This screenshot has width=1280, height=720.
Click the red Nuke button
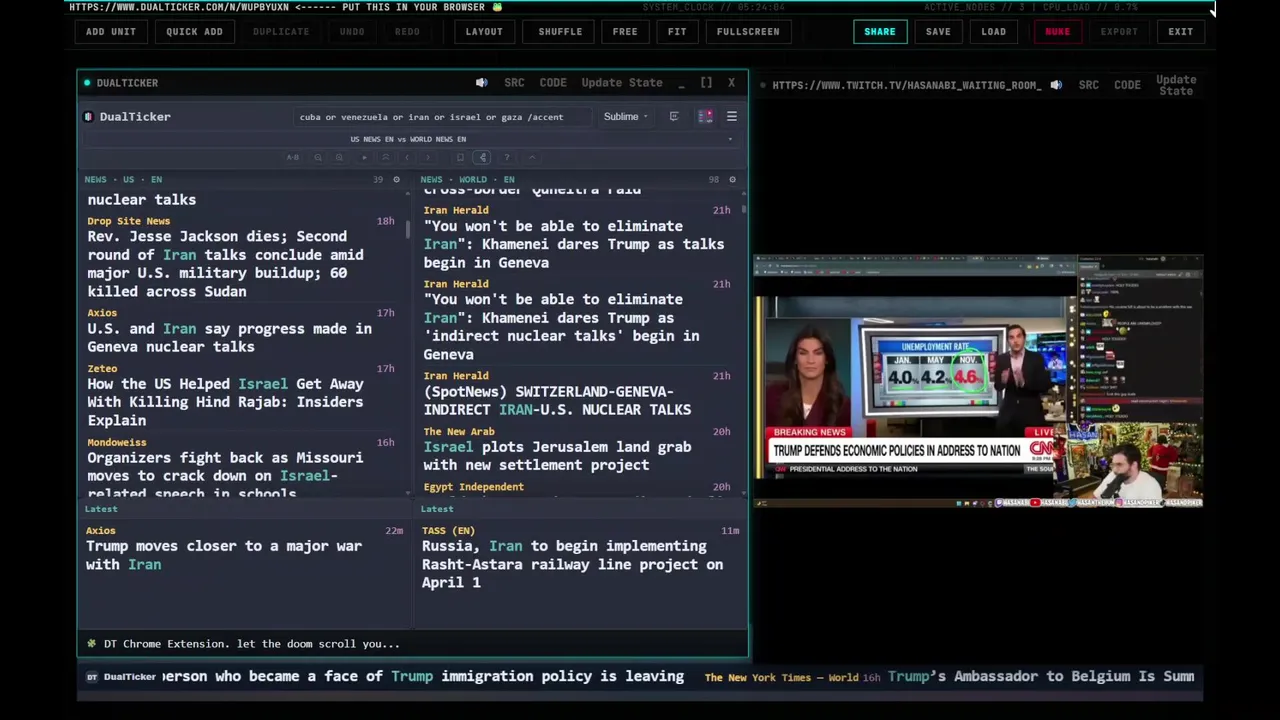(x=1057, y=32)
